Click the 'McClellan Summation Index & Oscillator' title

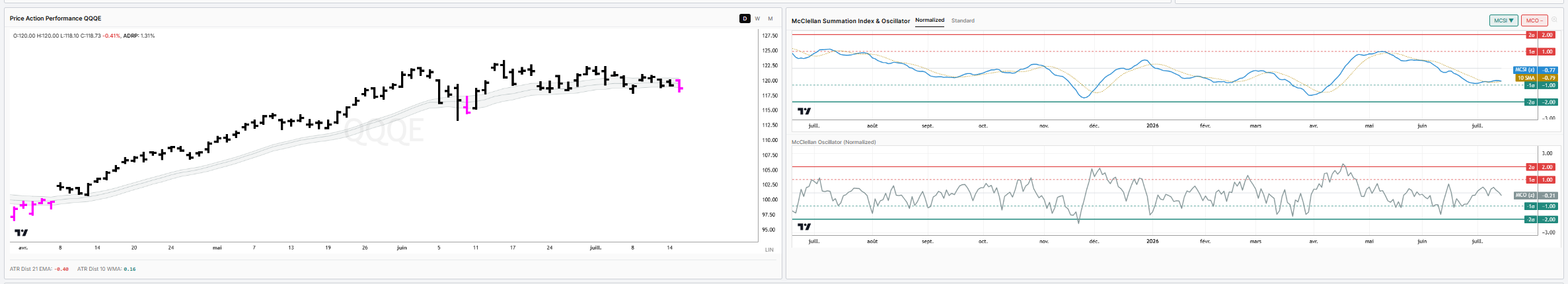(x=850, y=21)
